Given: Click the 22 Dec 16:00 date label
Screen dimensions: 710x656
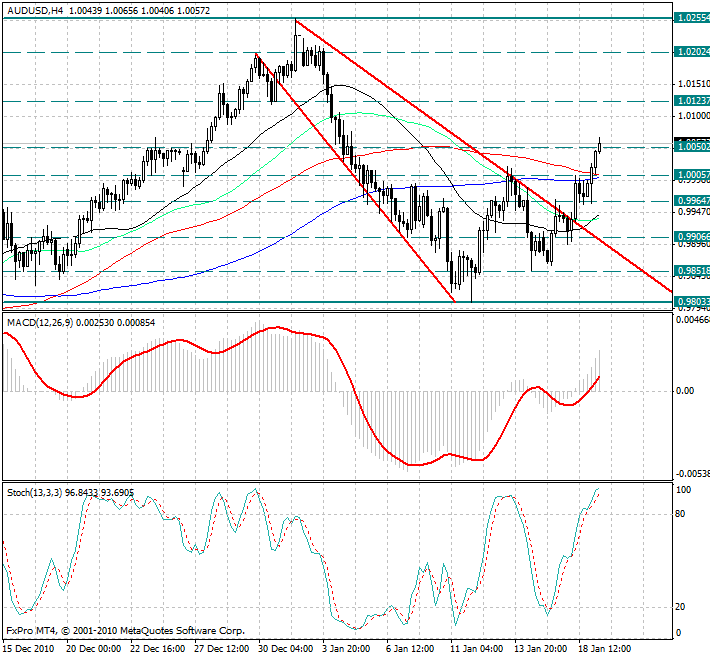Looking at the screenshot, I should pyautogui.click(x=158, y=649).
